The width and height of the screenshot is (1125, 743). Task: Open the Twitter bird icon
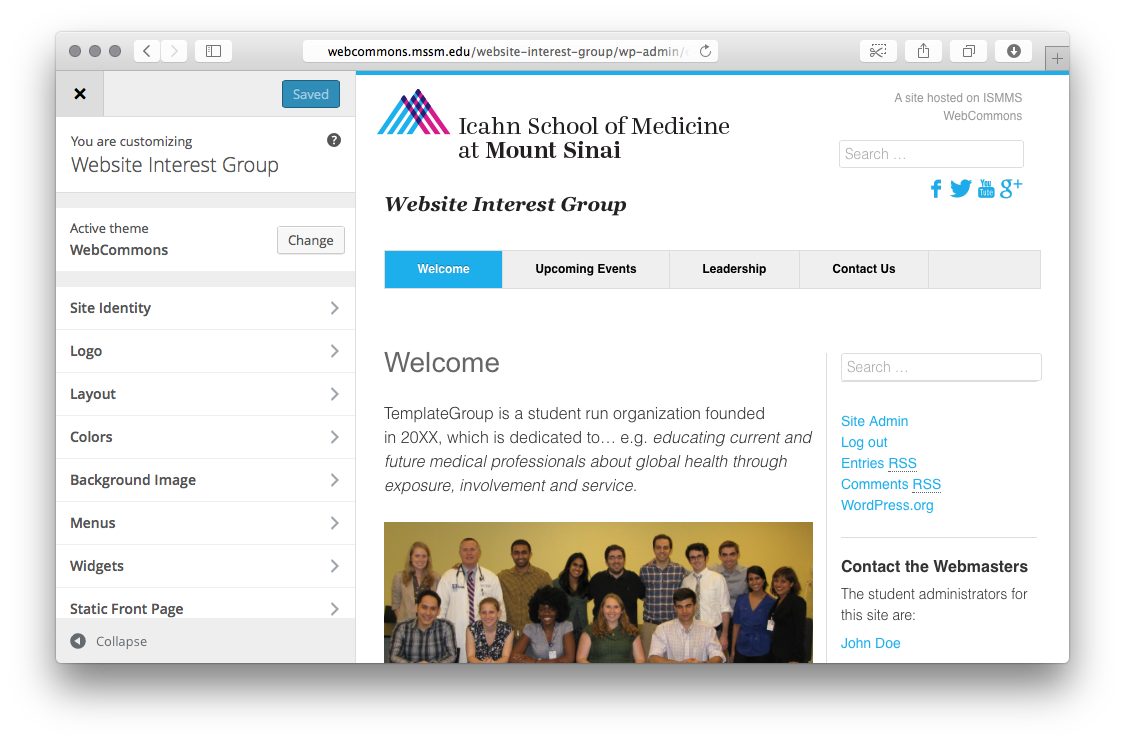point(961,189)
